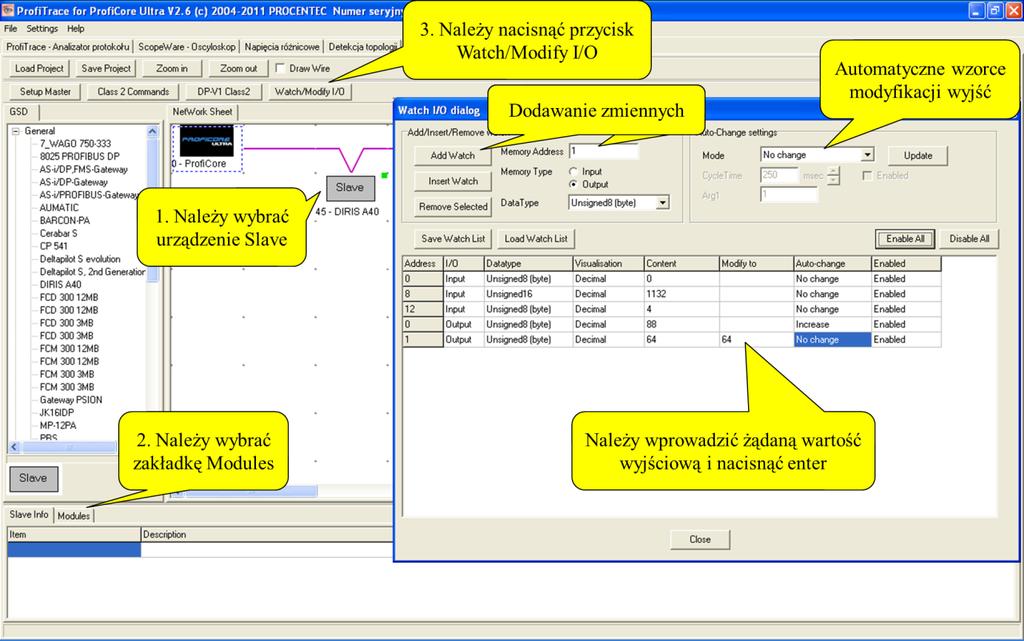Click the Watch/Modify I/O button

310,91
